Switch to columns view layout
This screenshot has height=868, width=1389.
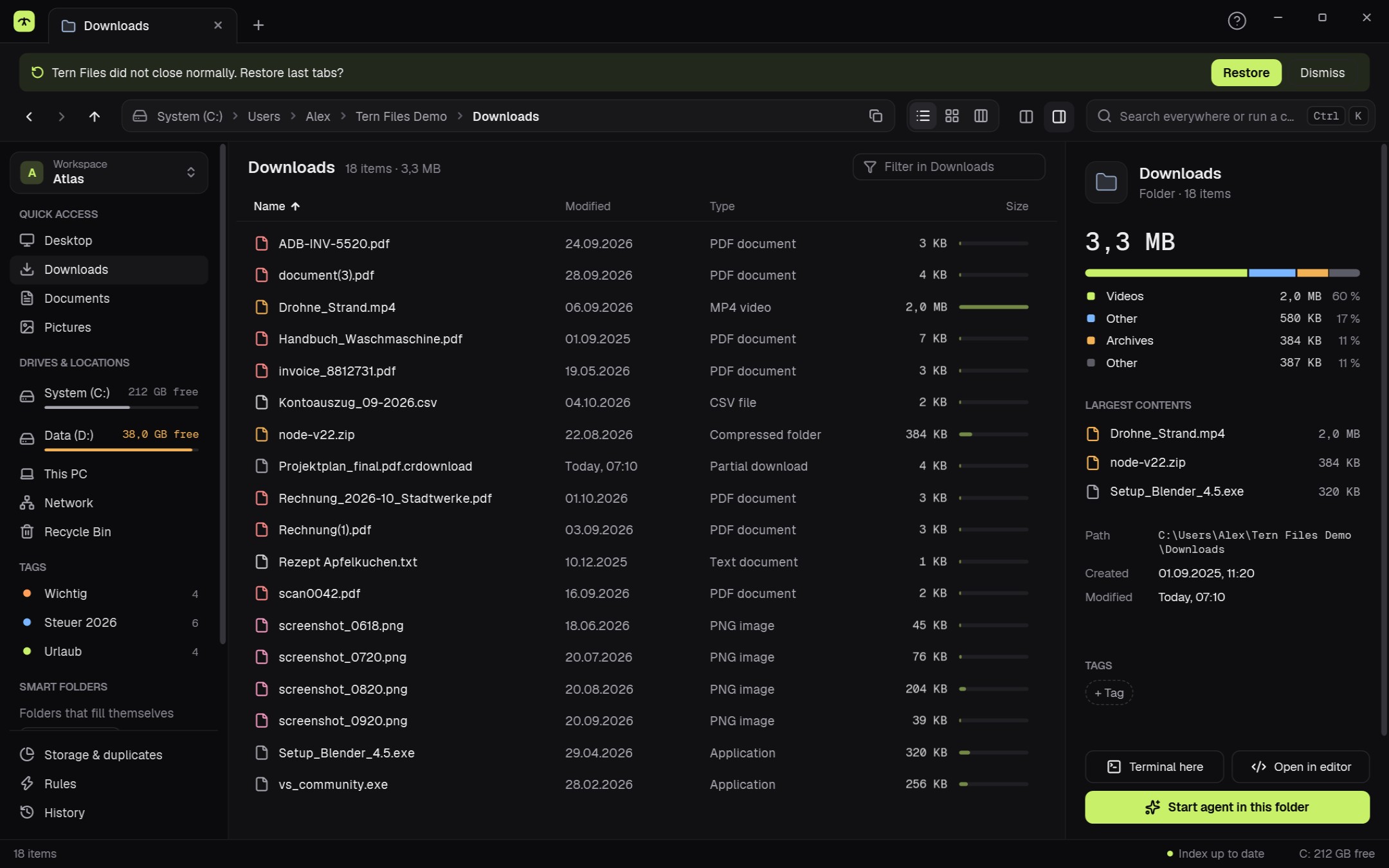[981, 116]
